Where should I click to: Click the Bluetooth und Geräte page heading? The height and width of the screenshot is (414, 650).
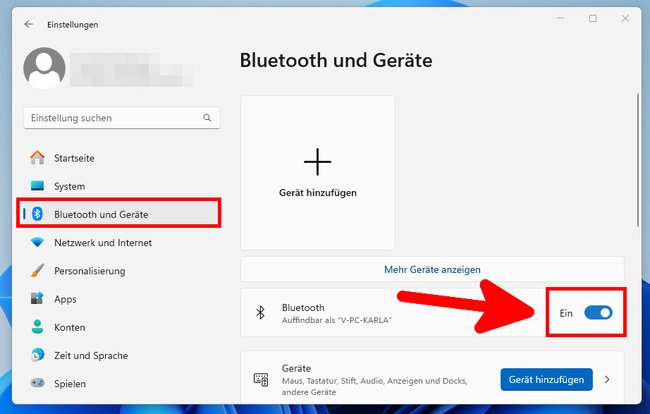click(x=336, y=61)
